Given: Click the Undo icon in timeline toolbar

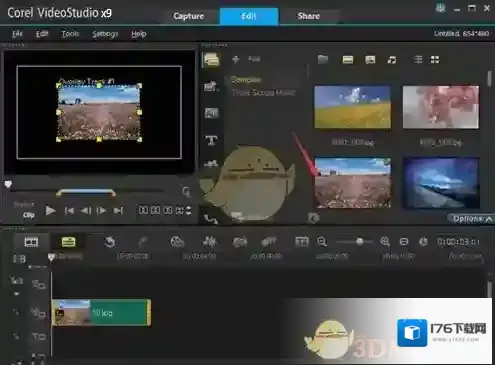Looking at the screenshot, I should coord(110,242).
